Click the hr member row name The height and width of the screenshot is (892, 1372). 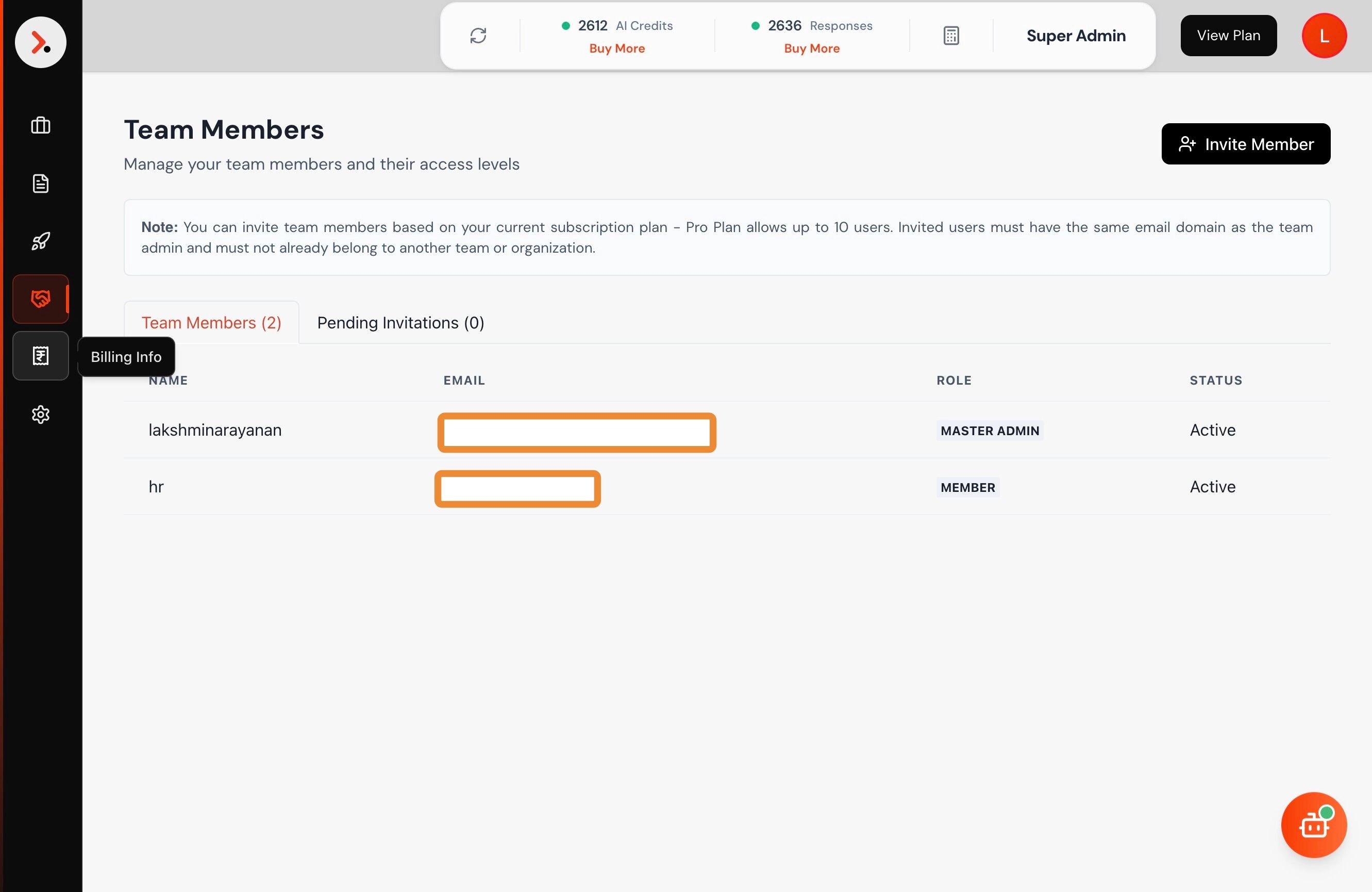(x=156, y=487)
